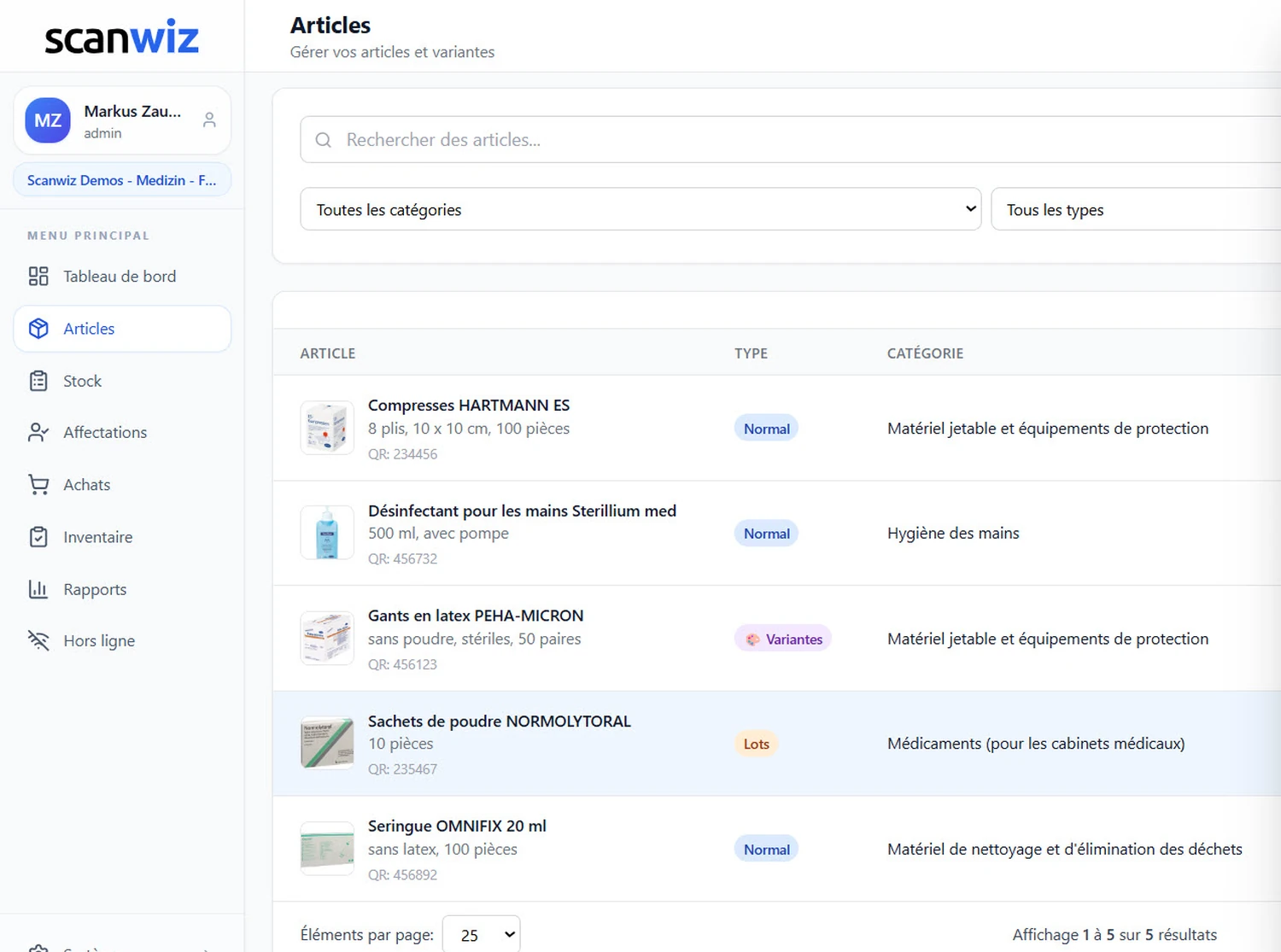Open Sachets de poudre NORMOLYTORAL thumbnail
Viewport: 1281px width, 952px height.
[x=327, y=743]
